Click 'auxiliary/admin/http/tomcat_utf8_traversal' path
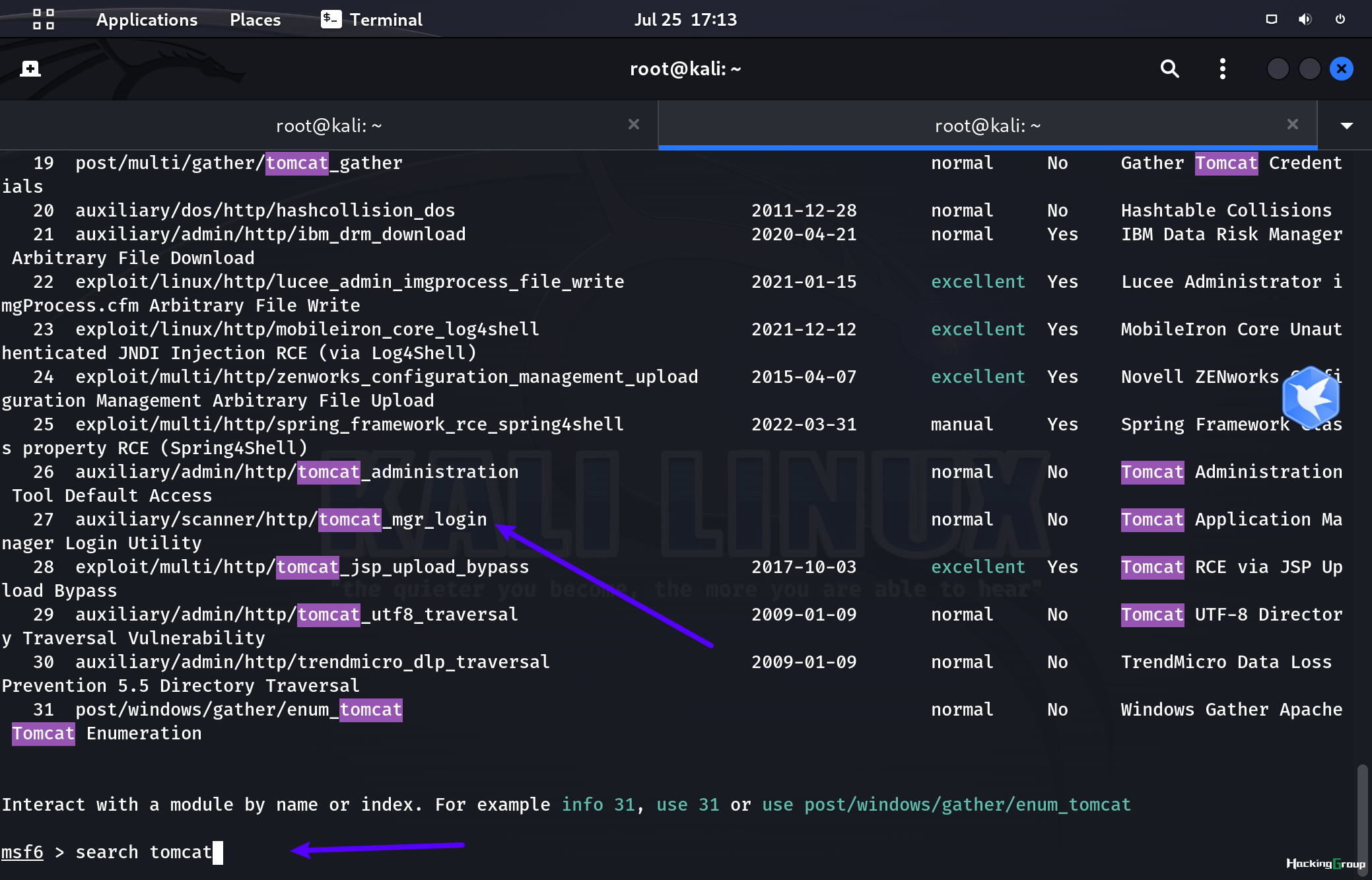The width and height of the screenshot is (1372, 880). click(296, 615)
